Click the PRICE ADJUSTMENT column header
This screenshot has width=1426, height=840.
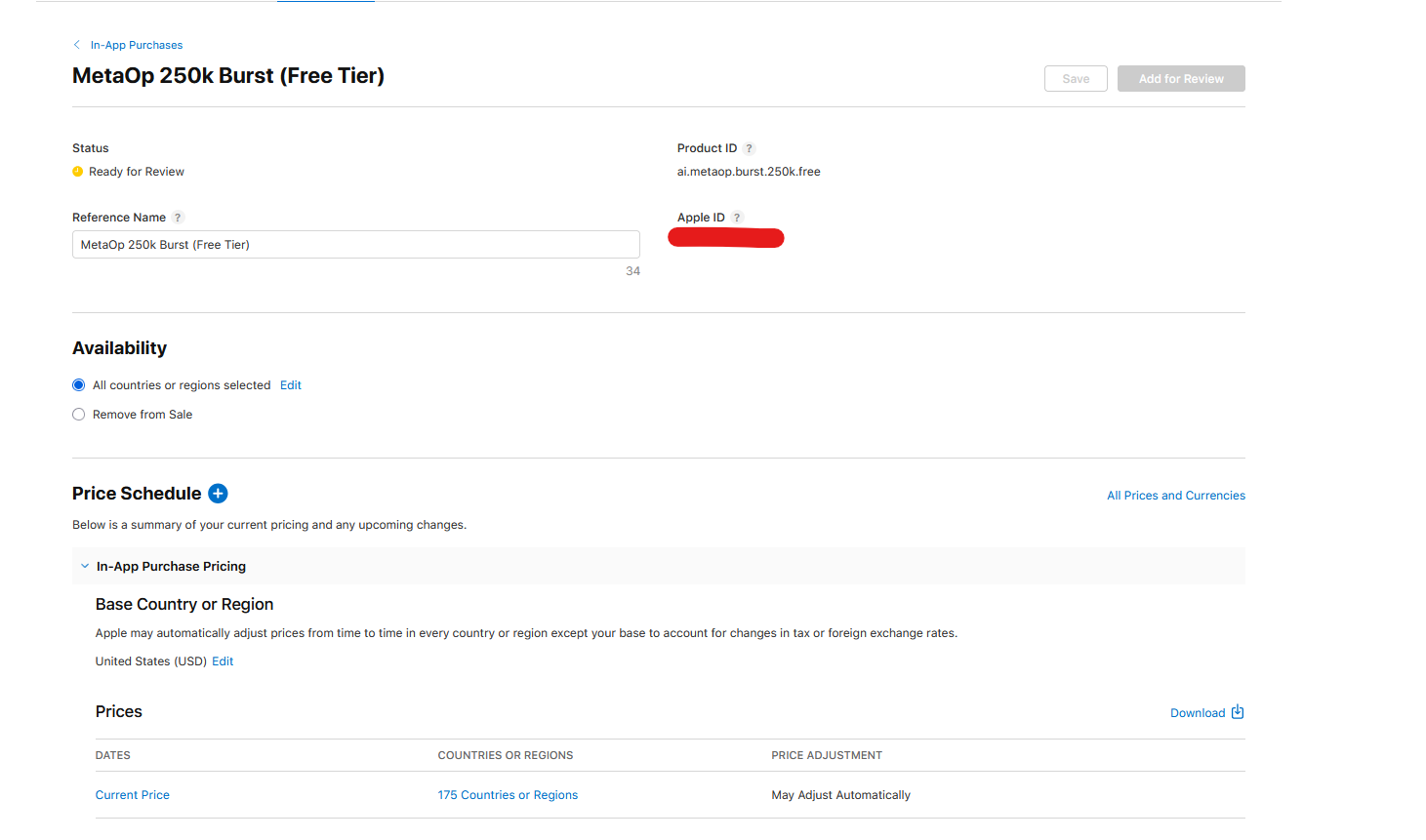(827, 755)
